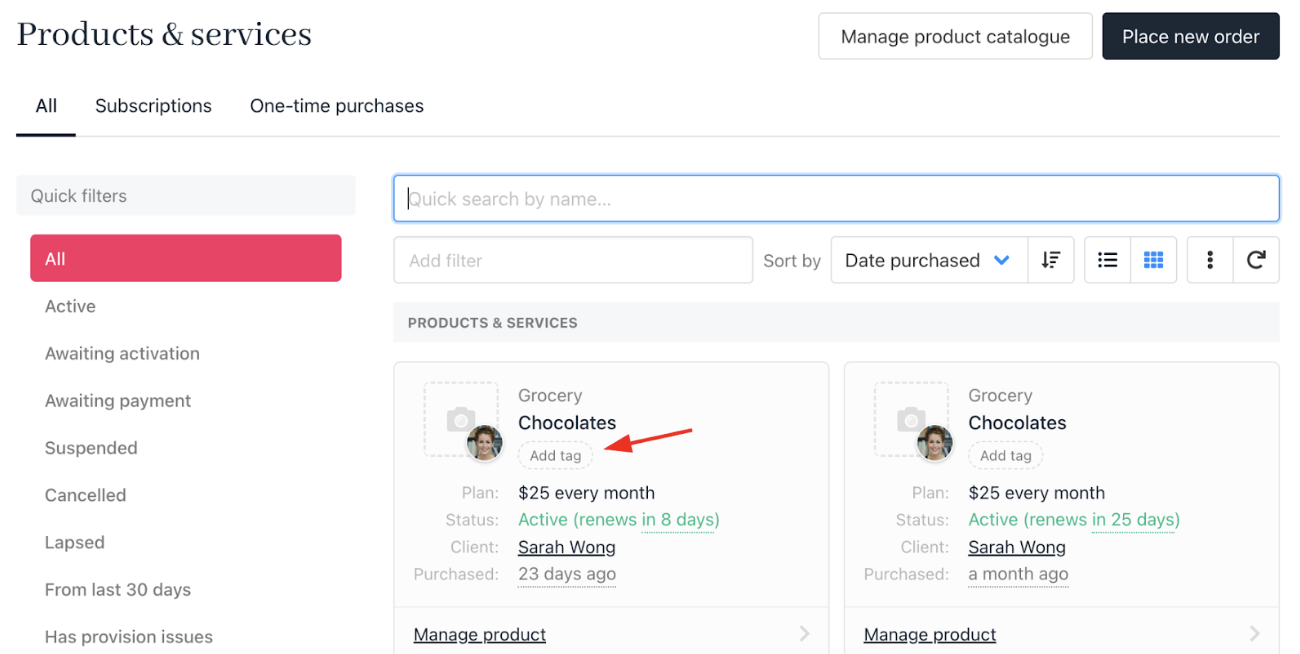
Task: Open the three-dot more options menu
Action: click(x=1210, y=260)
